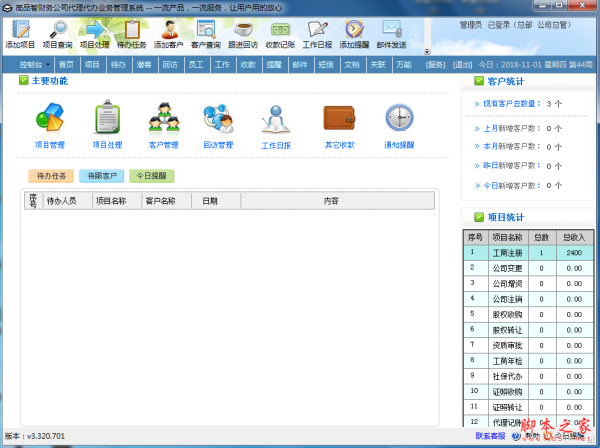Switch to the 待办任务 tab
Image resolution: width=600 pixels, height=448 pixels.
[51, 176]
